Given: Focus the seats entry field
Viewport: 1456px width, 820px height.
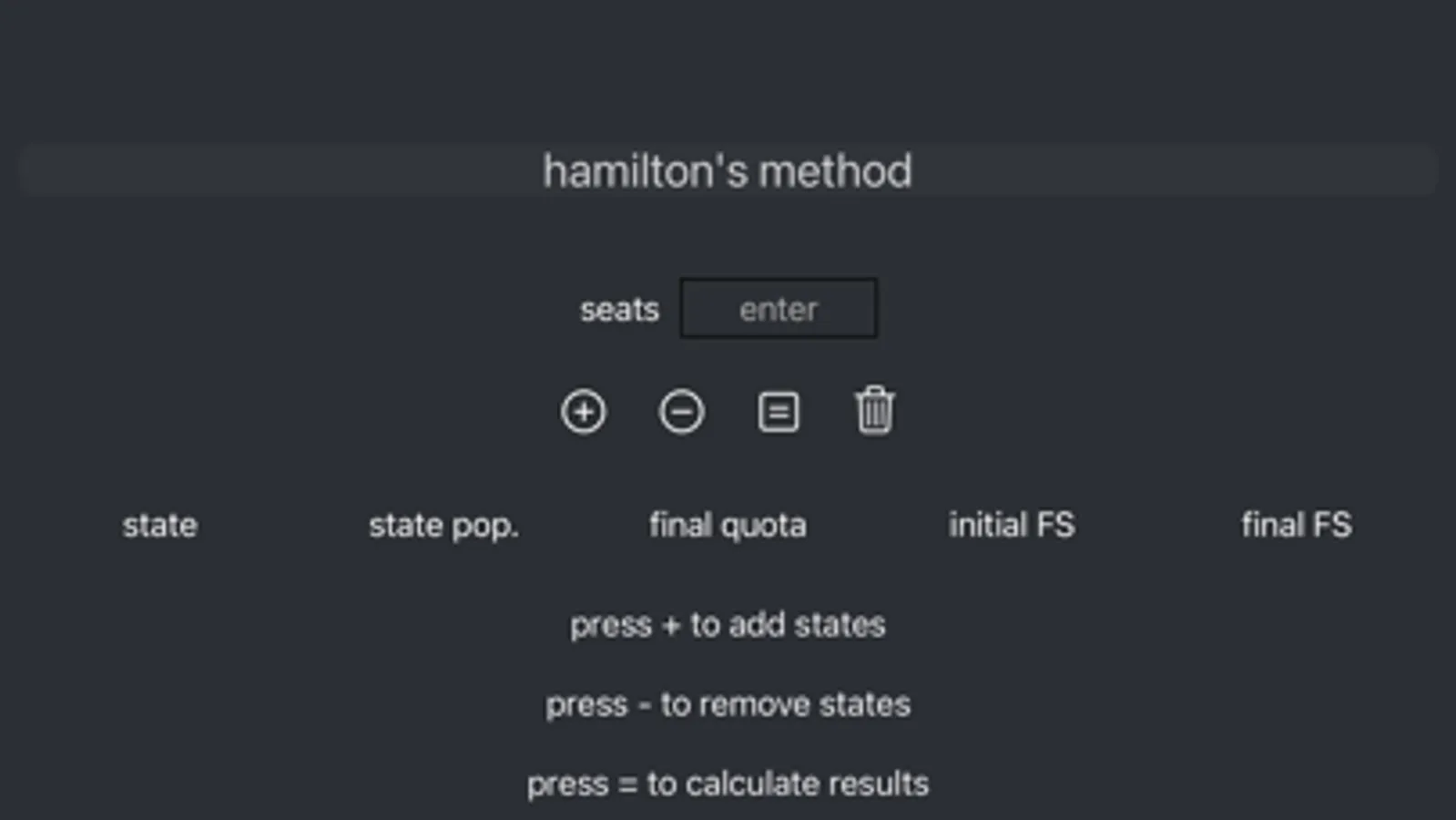Looking at the screenshot, I should point(779,309).
